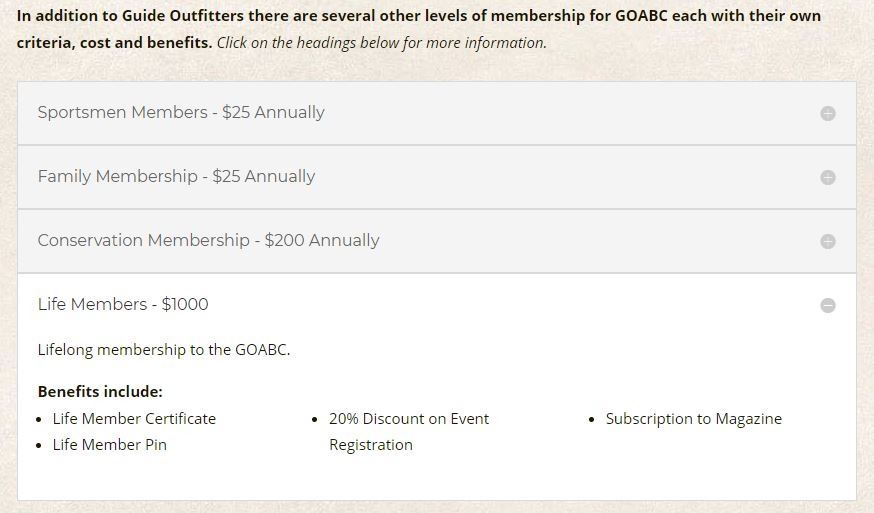The width and height of the screenshot is (874, 513).
Task: Click the plus icon beside Family Membership
Action: pos(828,177)
